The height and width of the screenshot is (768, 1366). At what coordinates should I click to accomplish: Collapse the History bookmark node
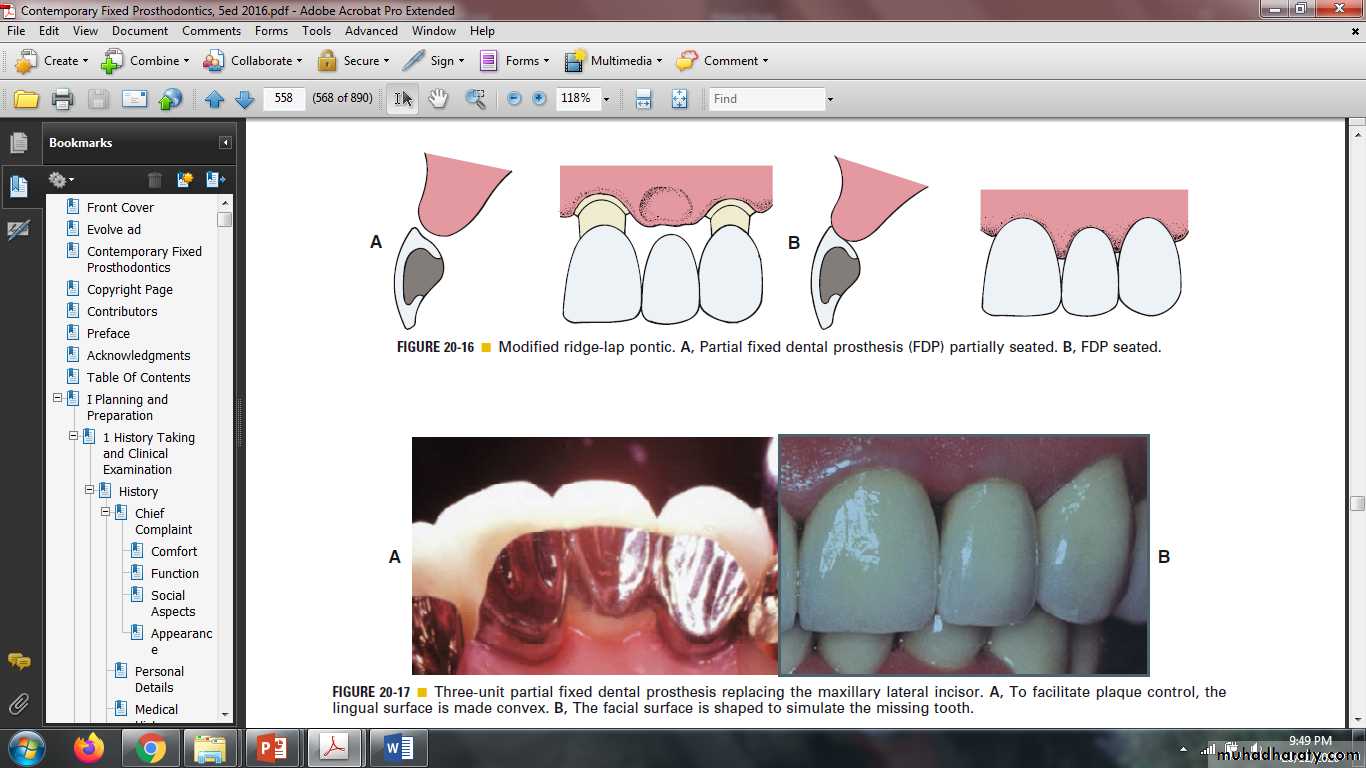90,491
